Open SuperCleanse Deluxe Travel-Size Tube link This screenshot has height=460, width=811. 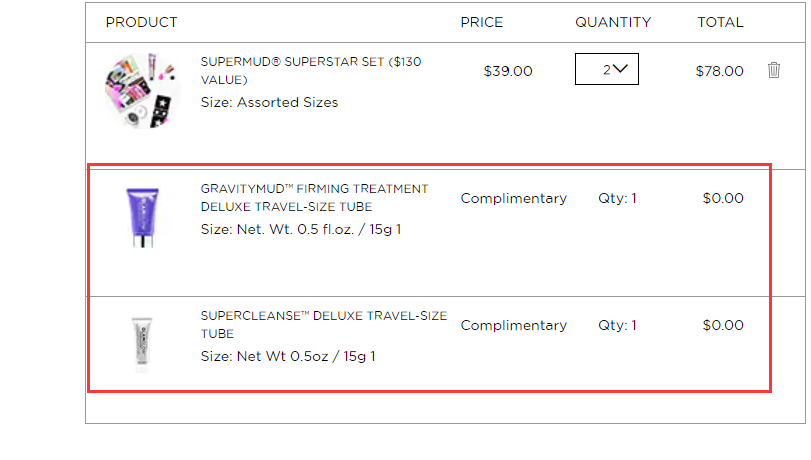(324, 324)
